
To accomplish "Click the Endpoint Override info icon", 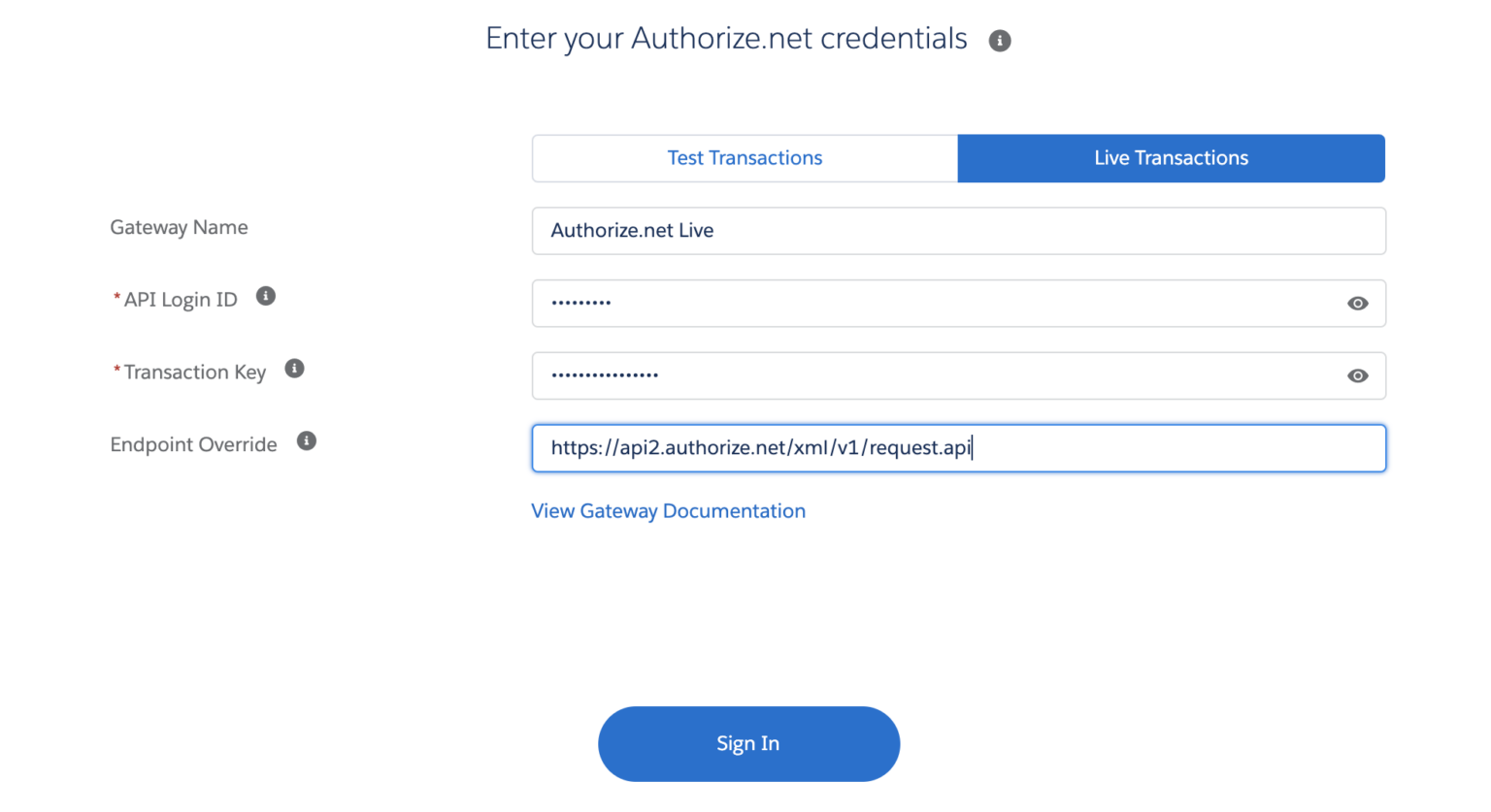I will click(306, 440).
